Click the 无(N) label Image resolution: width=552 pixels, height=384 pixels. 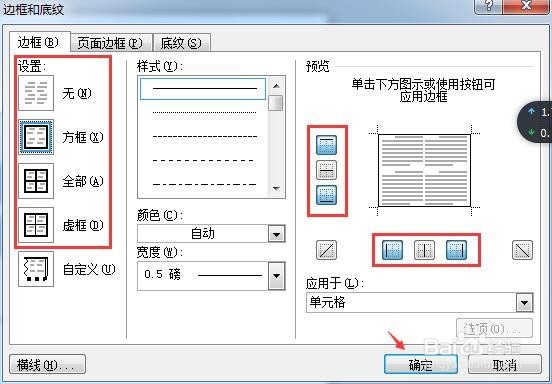pos(77,93)
